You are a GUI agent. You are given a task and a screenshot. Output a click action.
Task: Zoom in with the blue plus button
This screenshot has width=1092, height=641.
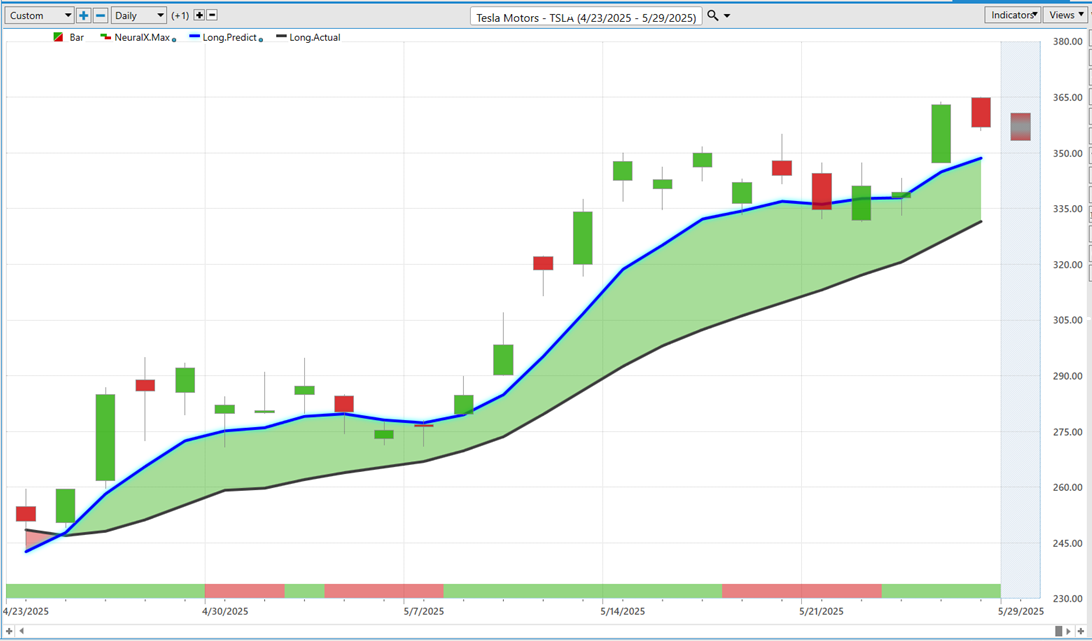(x=84, y=15)
